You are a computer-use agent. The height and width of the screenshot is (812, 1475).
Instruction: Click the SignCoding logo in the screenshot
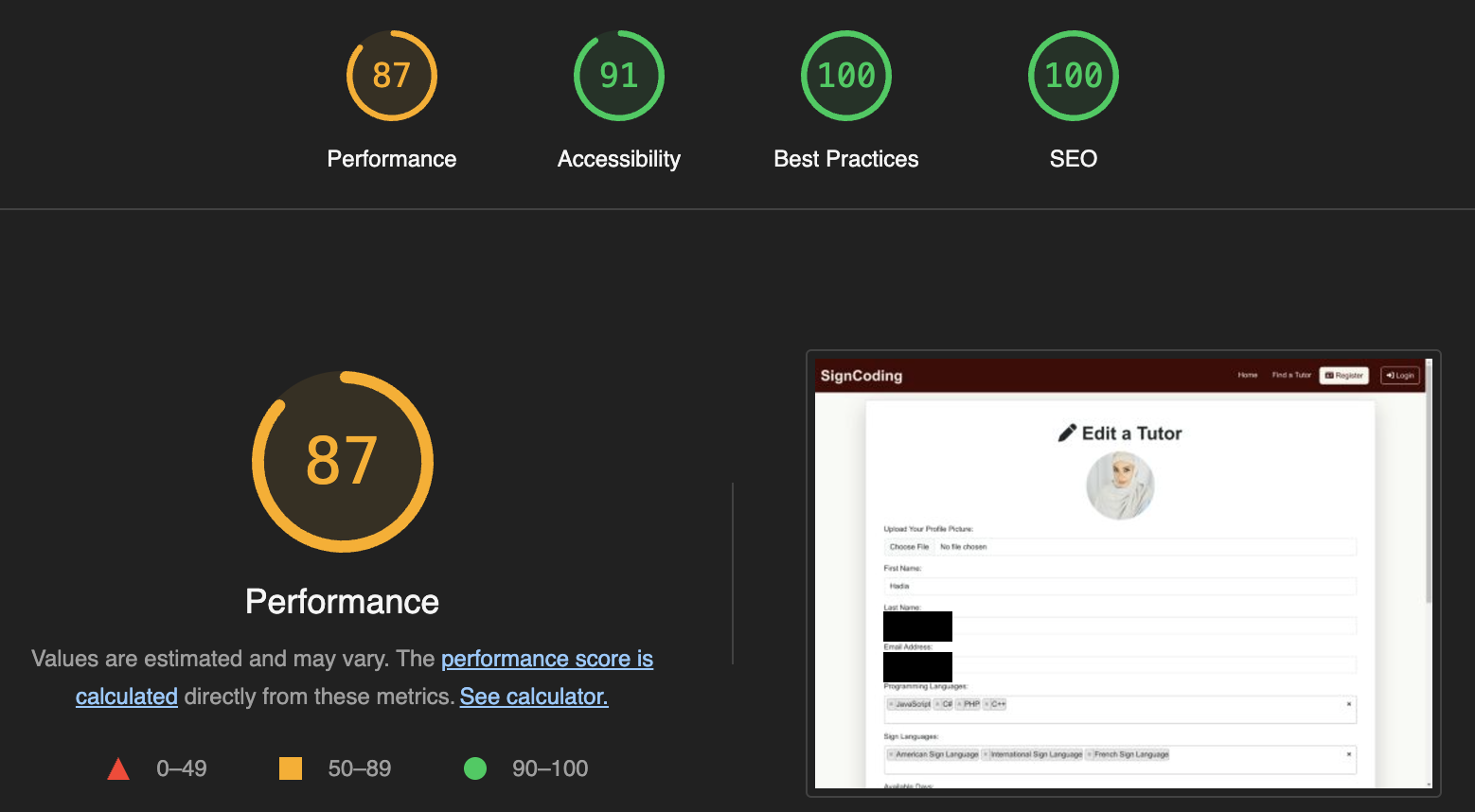tap(862, 376)
